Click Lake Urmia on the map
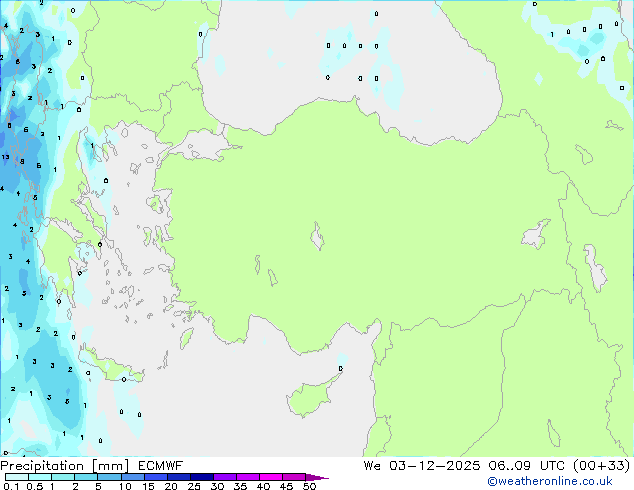The image size is (634, 490). [595, 268]
